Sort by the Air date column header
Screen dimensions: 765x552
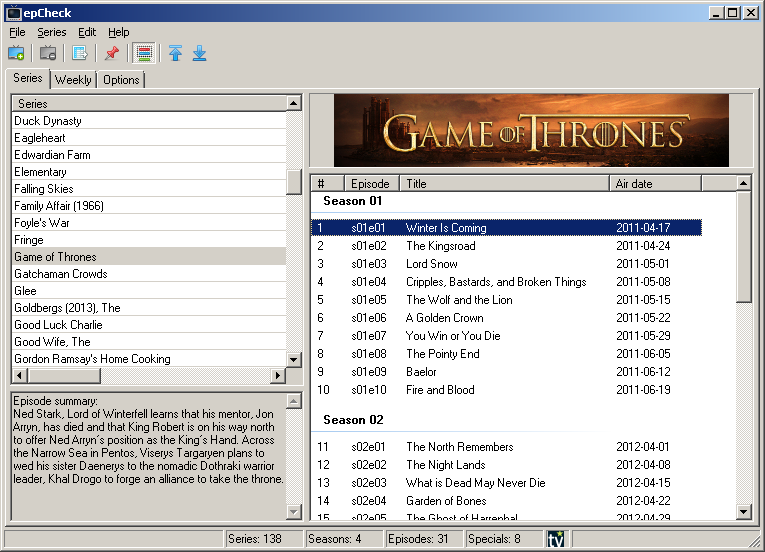[655, 184]
